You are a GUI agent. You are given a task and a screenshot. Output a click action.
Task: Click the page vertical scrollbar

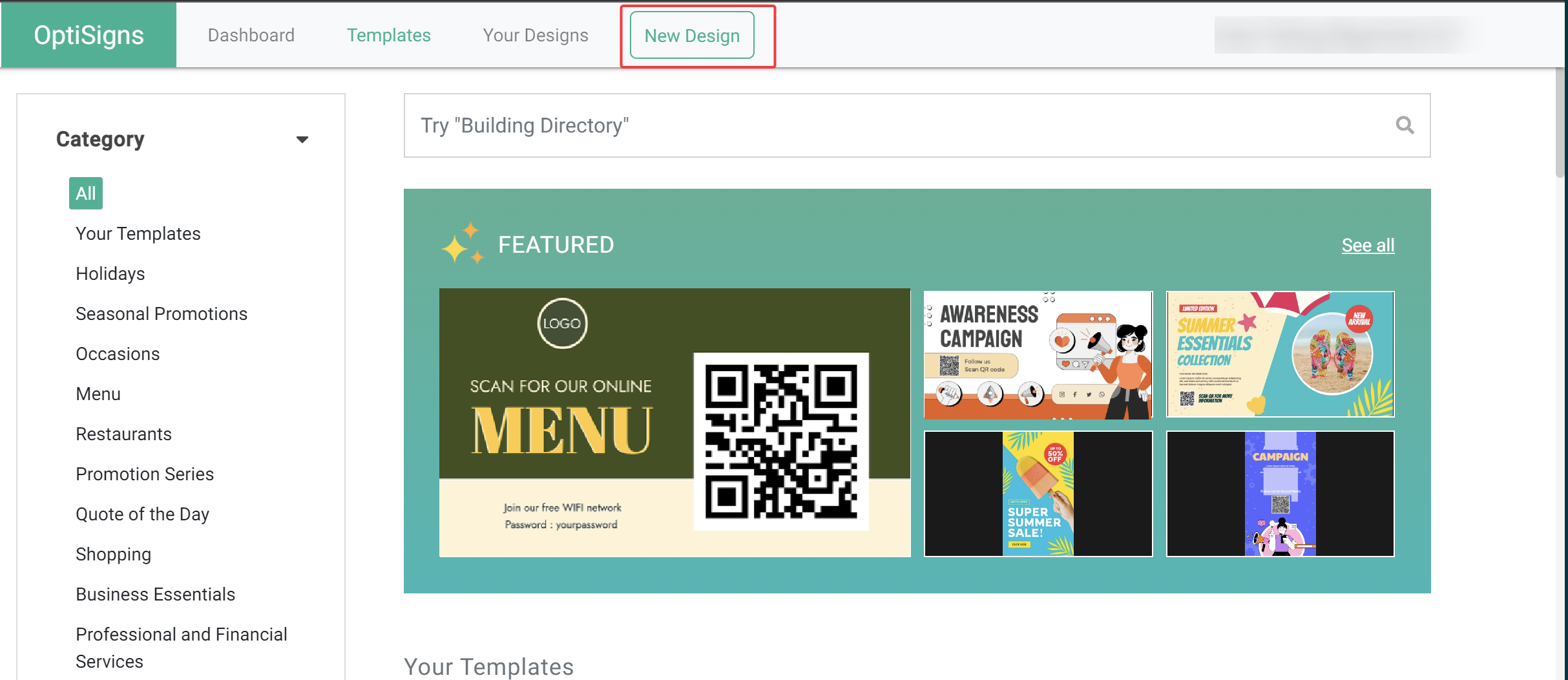click(1560, 123)
